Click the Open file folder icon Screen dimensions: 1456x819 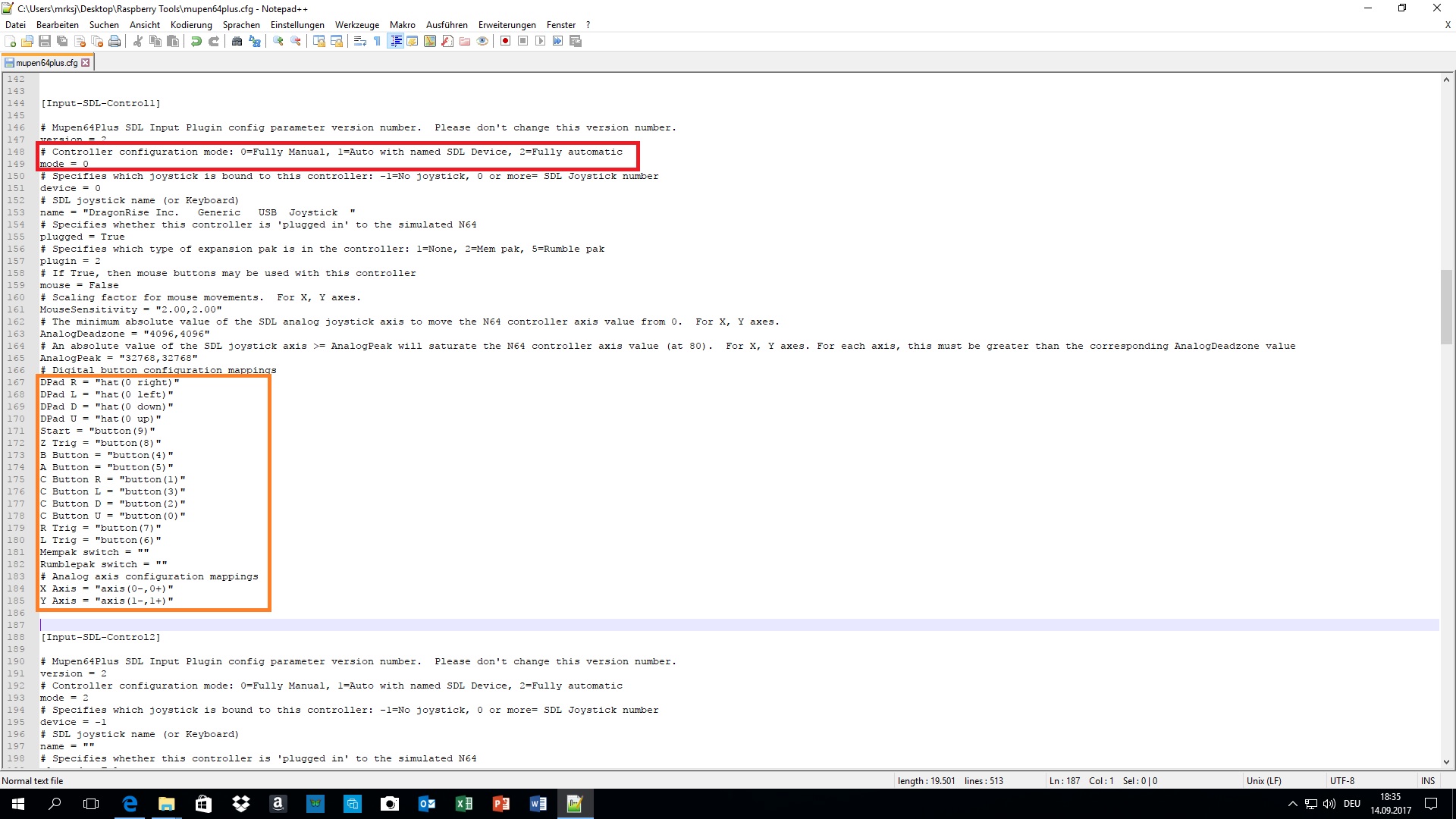[27, 41]
